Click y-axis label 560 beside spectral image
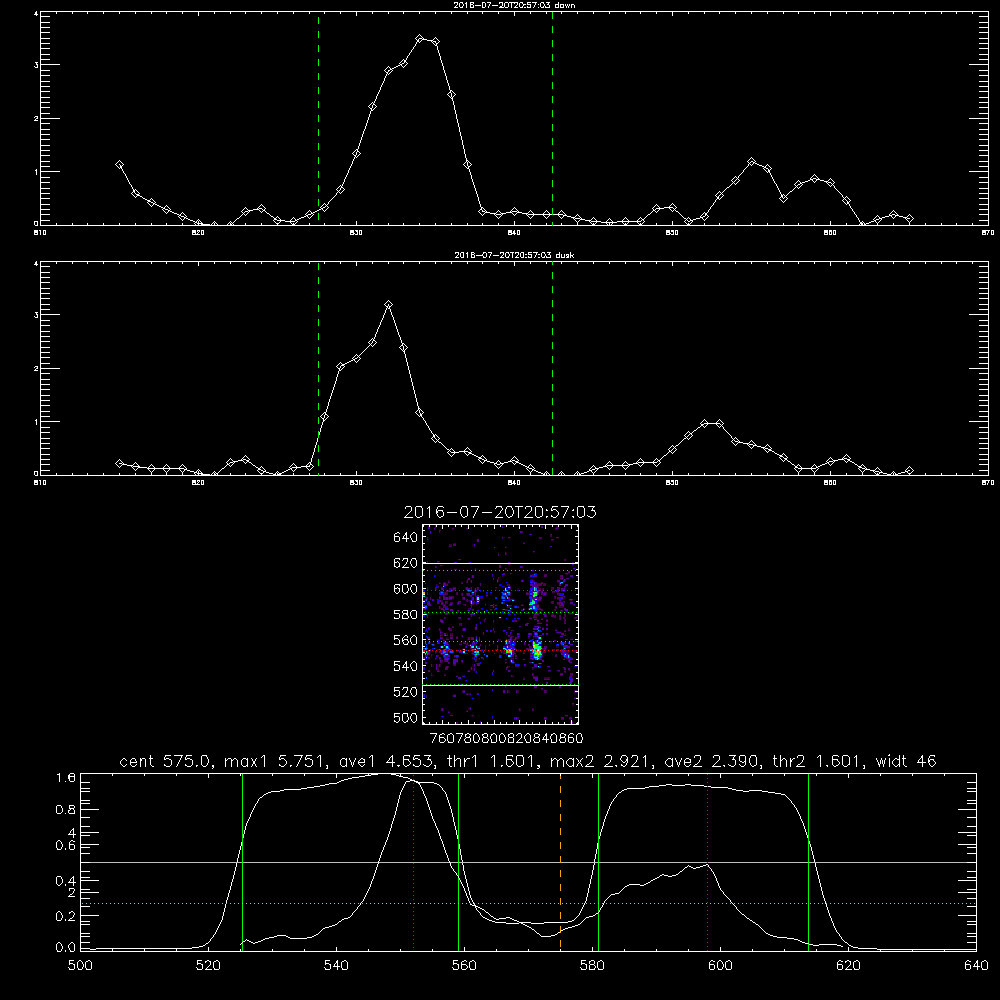This screenshot has width=1000, height=1000. (x=406, y=640)
